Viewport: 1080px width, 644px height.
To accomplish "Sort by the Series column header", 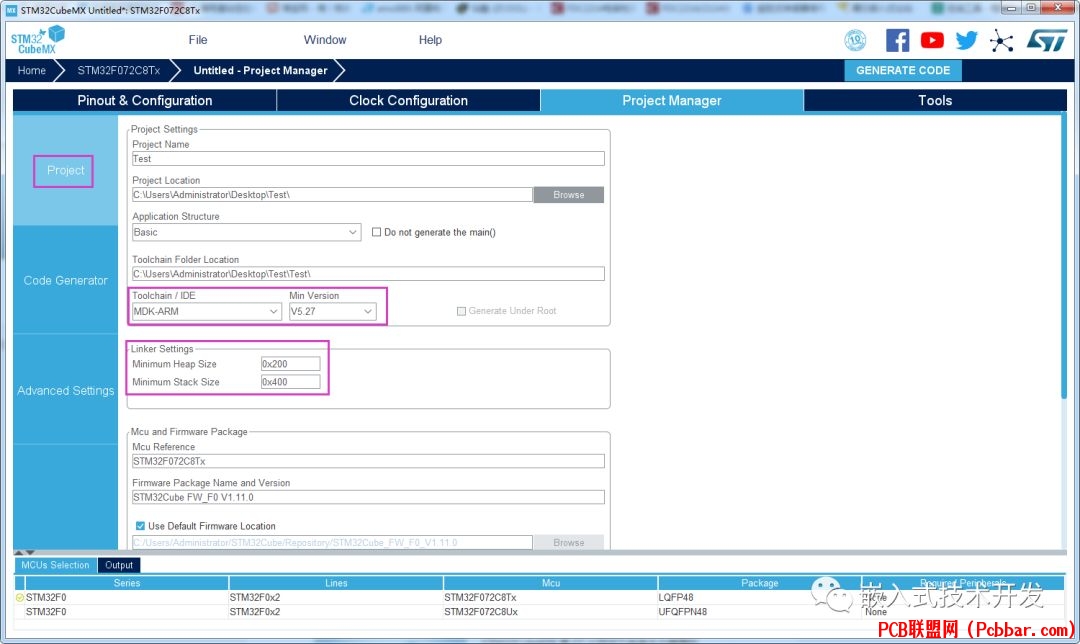I will click(127, 583).
